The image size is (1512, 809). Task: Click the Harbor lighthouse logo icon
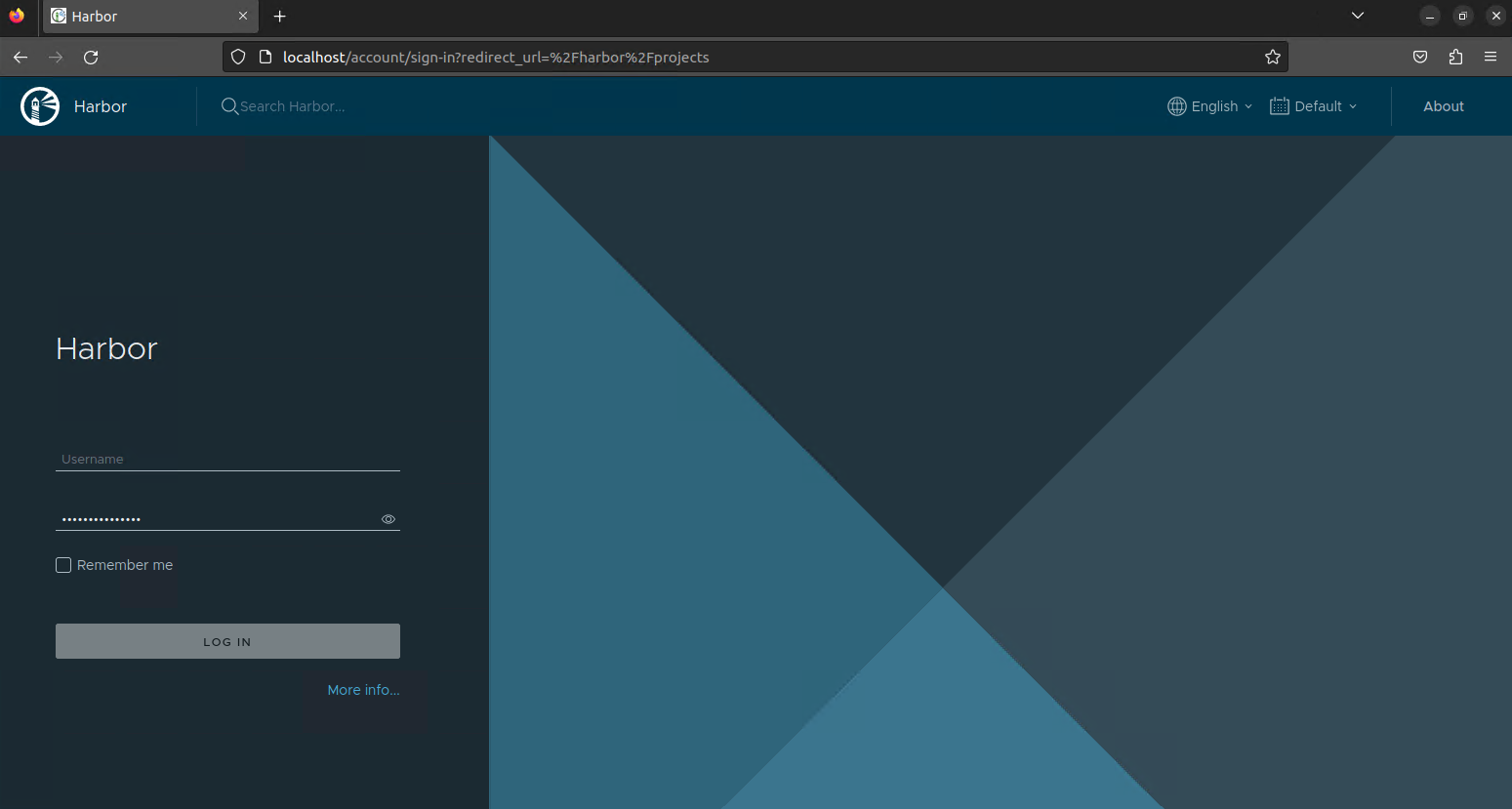tap(40, 106)
